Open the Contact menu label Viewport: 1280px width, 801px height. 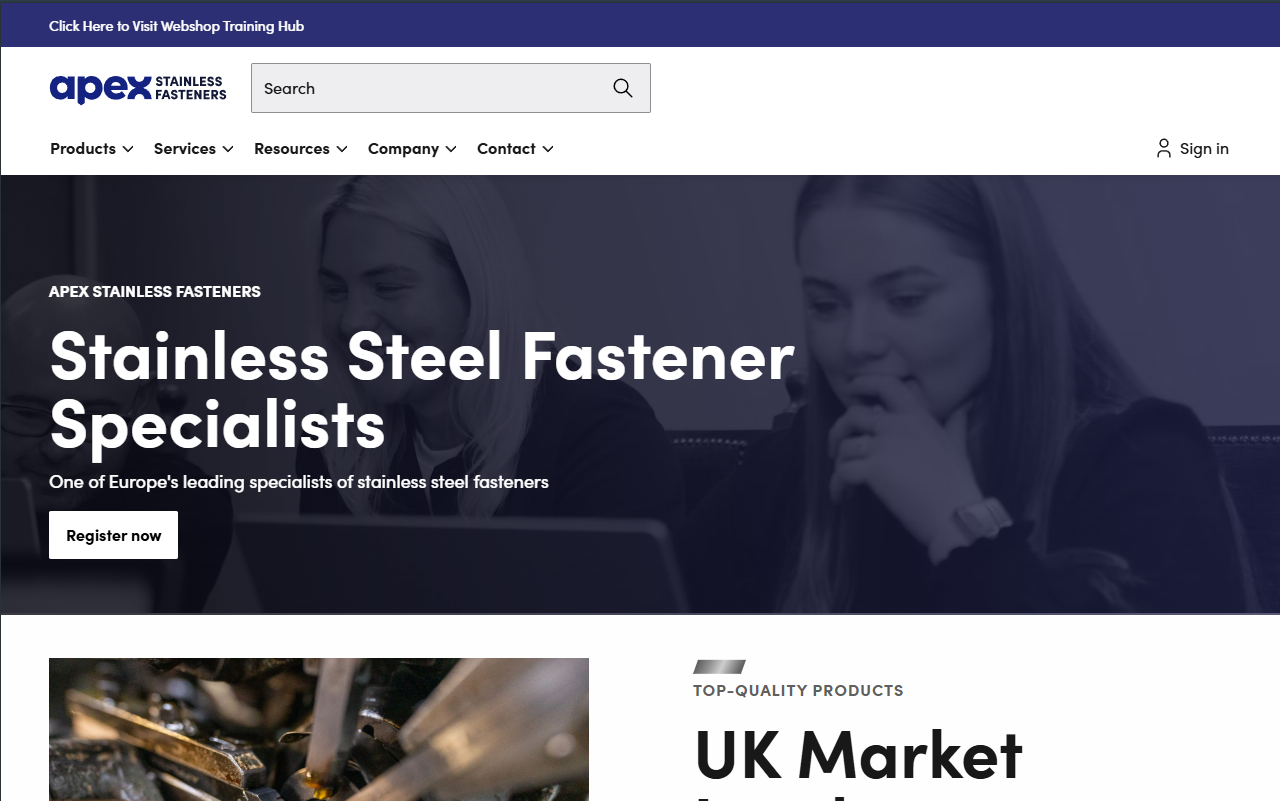point(506,148)
